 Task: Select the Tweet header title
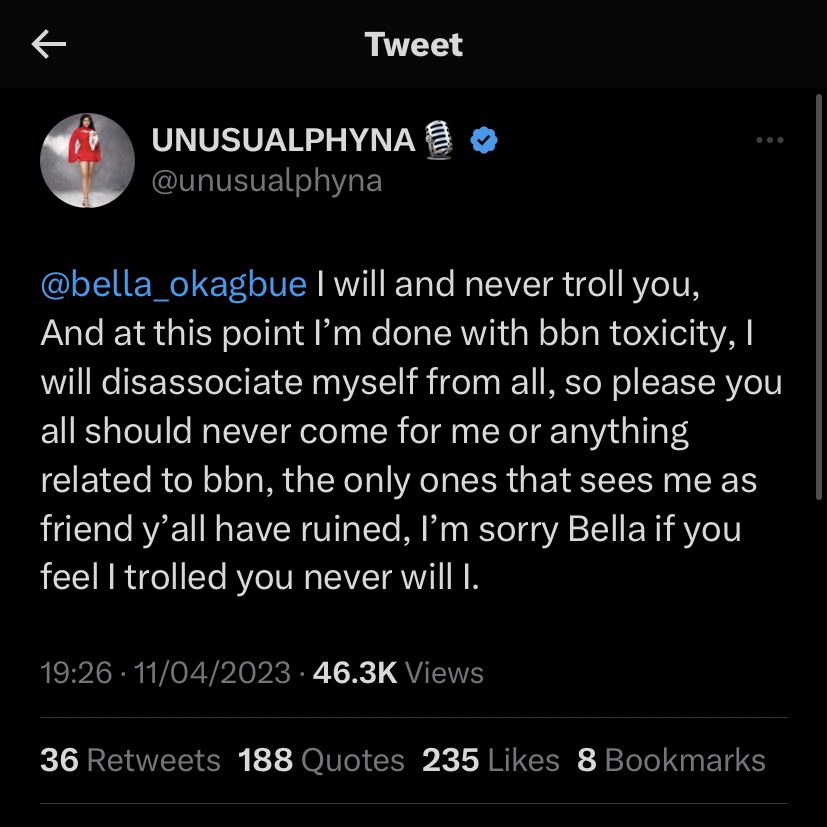414,44
